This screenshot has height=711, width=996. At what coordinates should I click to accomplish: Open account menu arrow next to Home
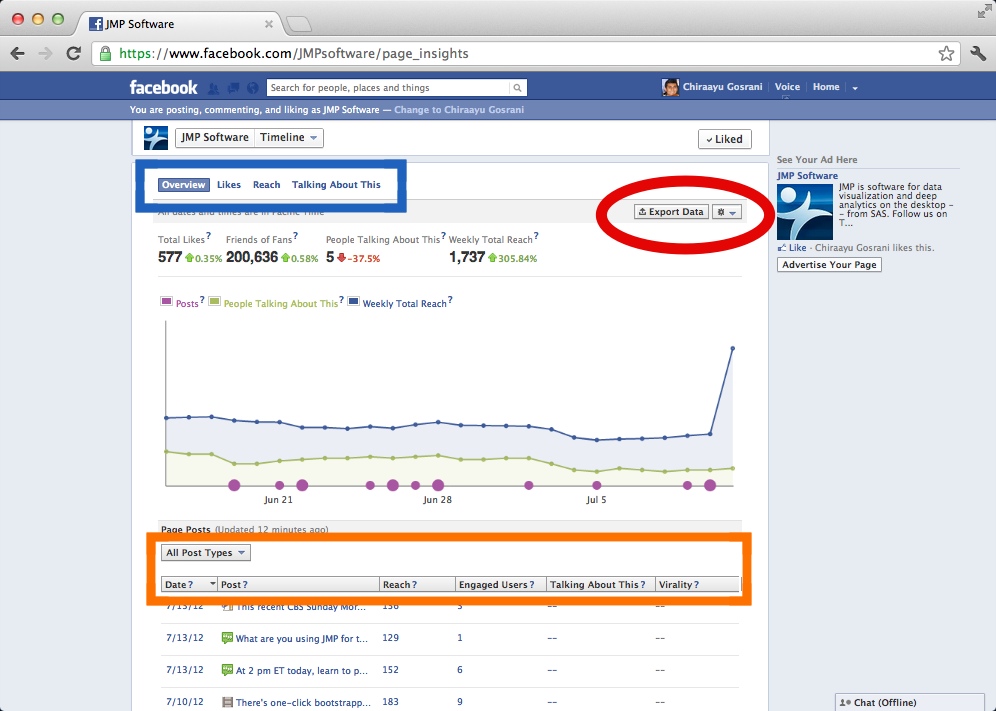pos(855,88)
